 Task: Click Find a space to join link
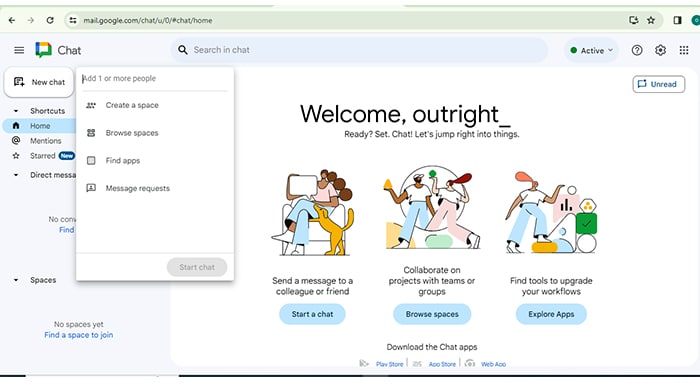[x=79, y=335]
